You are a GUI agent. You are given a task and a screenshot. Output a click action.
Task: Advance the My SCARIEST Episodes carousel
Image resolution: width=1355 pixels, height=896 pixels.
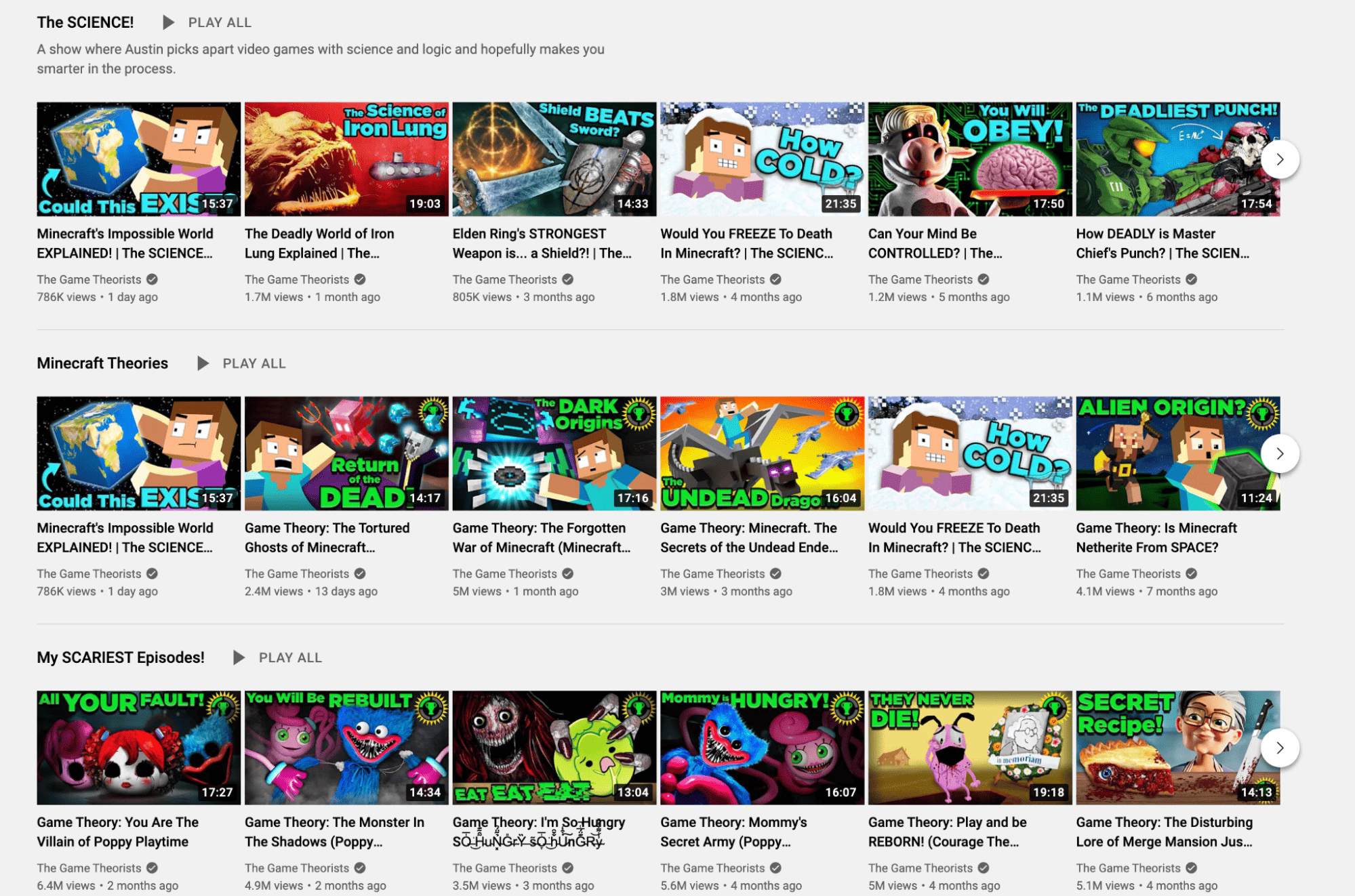click(x=1280, y=748)
